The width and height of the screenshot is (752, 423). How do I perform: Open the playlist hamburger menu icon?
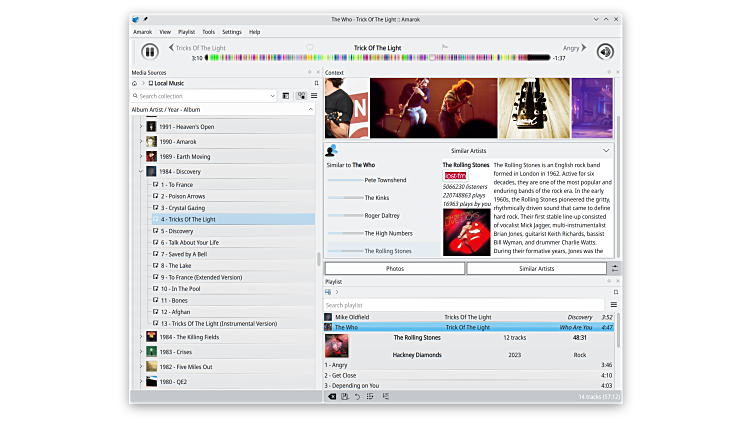click(x=613, y=305)
